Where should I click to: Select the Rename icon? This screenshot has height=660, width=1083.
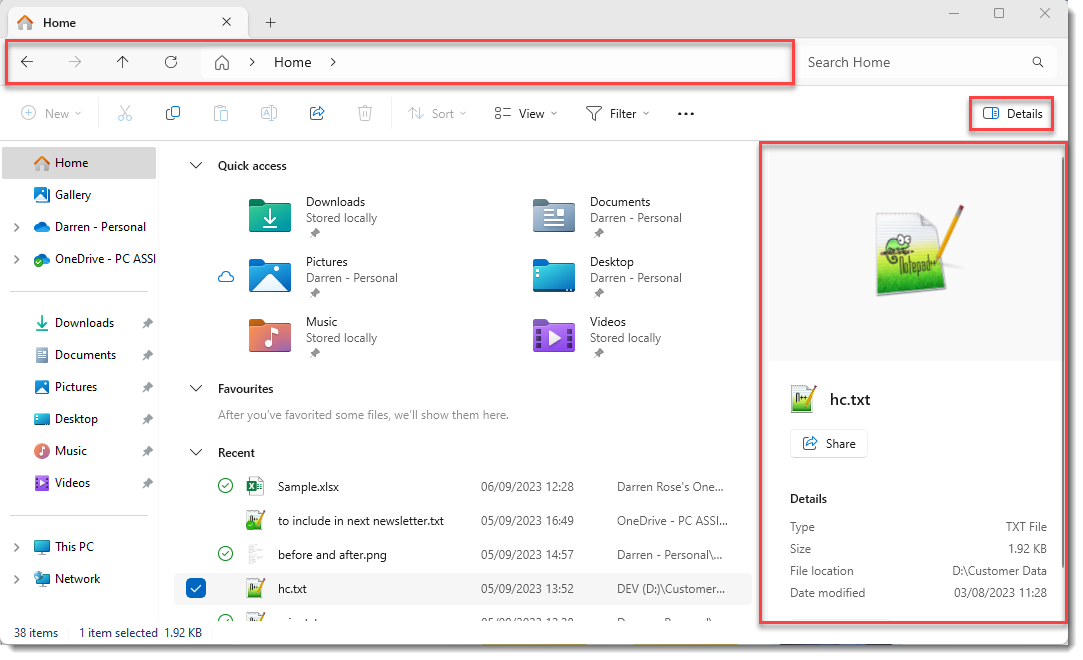[x=268, y=113]
